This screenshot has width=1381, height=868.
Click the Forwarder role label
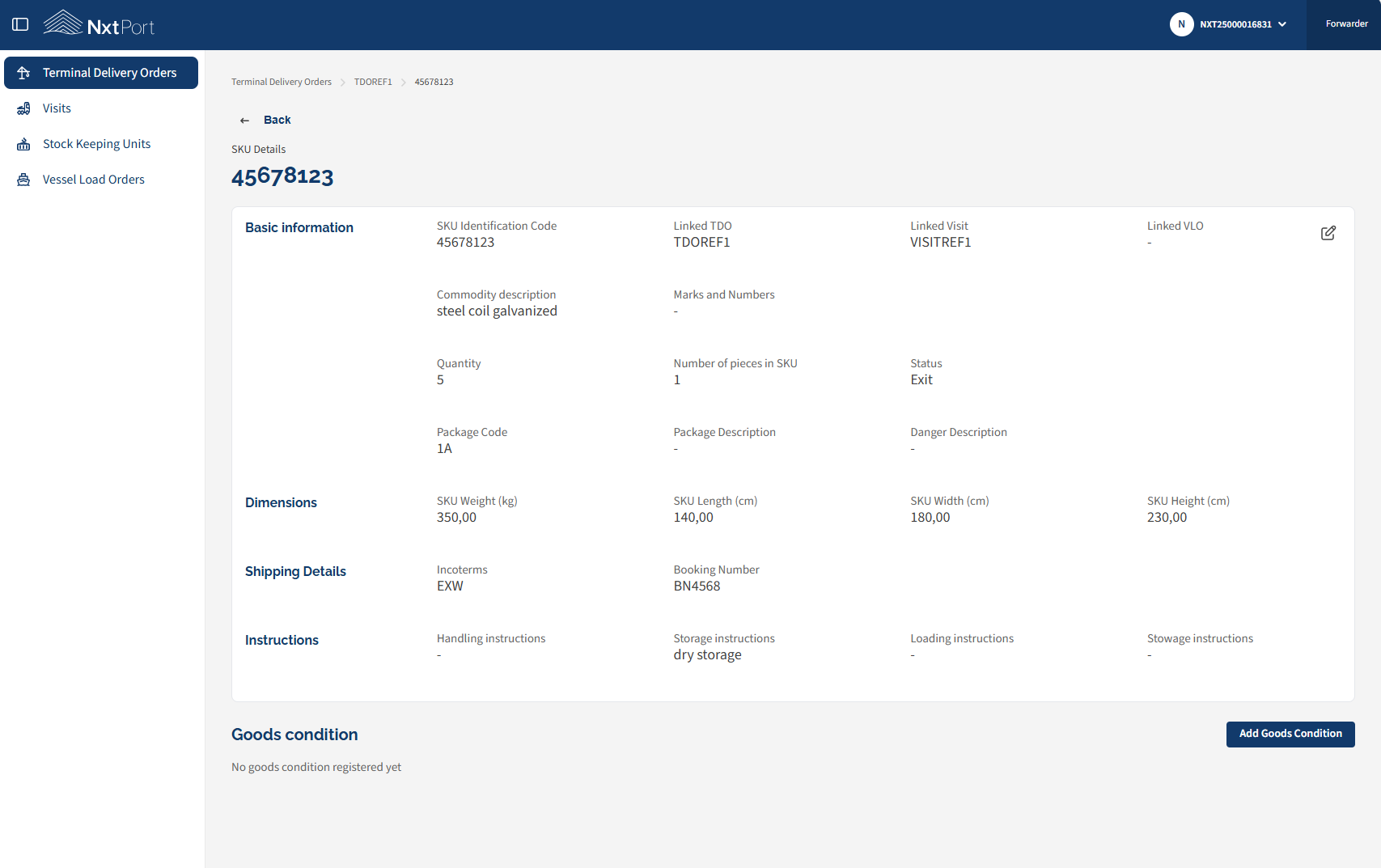pos(1346,24)
